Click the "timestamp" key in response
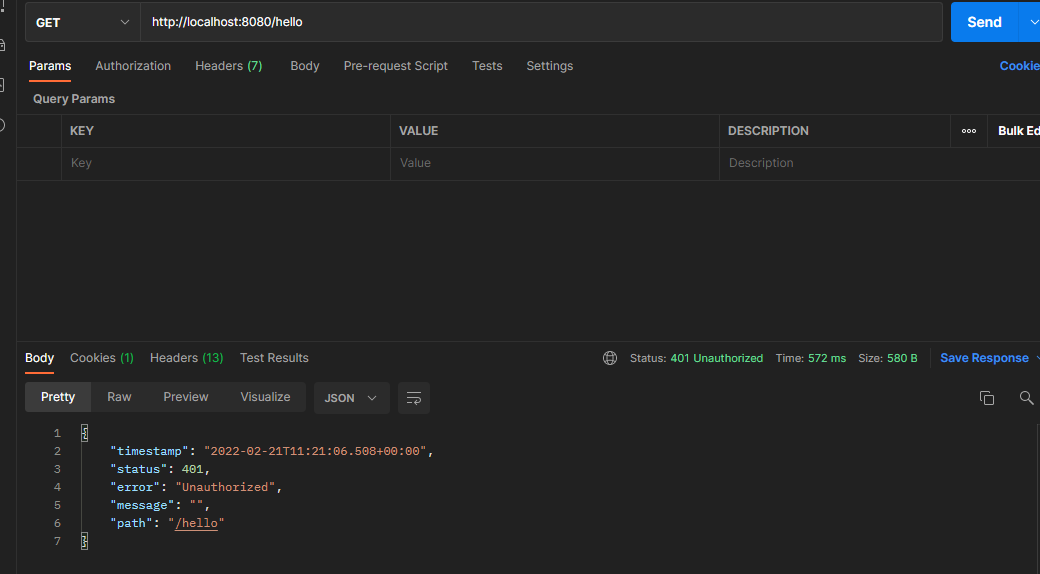Image resolution: width=1040 pixels, height=574 pixels. [x=150, y=451]
